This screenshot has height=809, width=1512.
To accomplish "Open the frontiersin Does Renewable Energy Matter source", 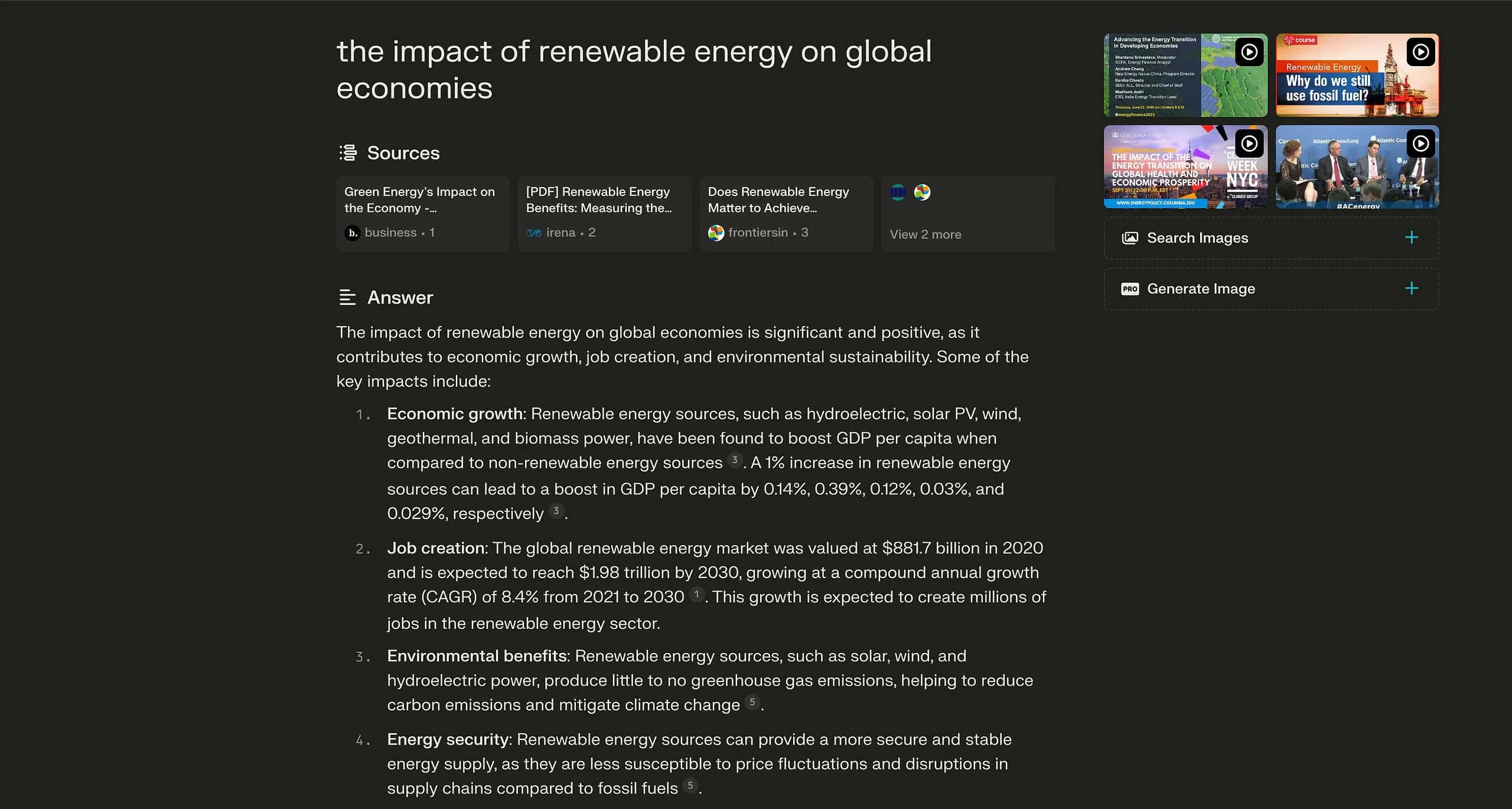I will click(786, 214).
